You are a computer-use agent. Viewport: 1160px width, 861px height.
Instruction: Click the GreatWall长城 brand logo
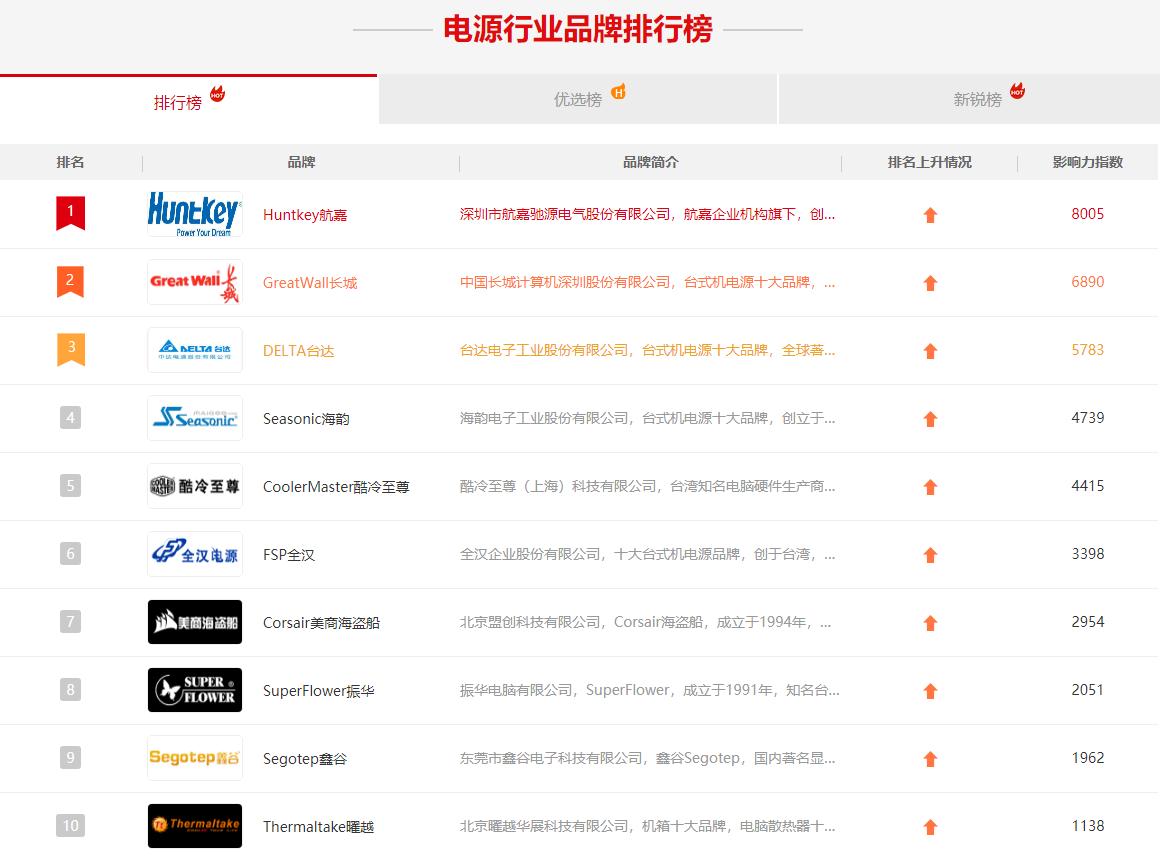click(194, 282)
